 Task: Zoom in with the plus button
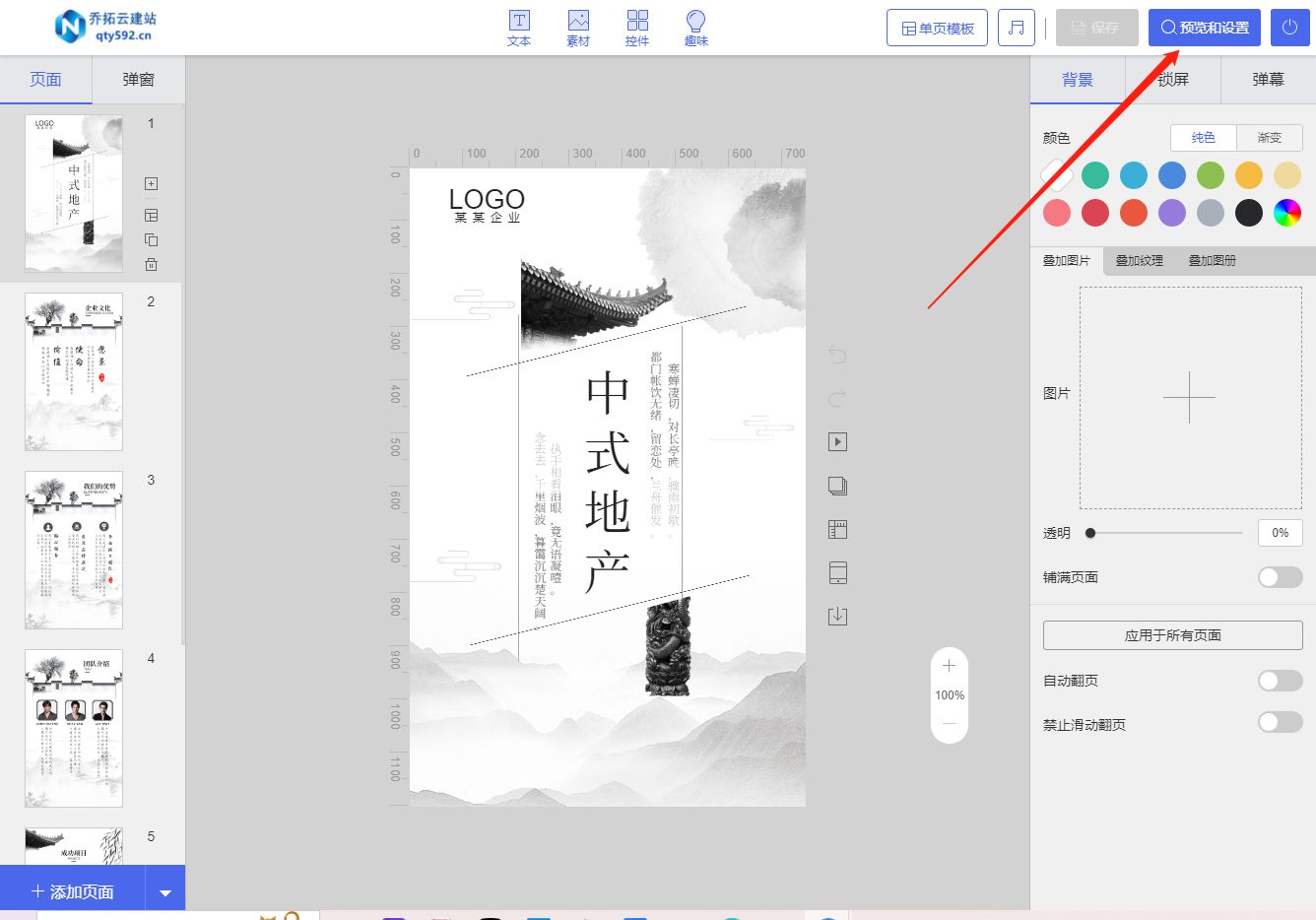coord(949,666)
